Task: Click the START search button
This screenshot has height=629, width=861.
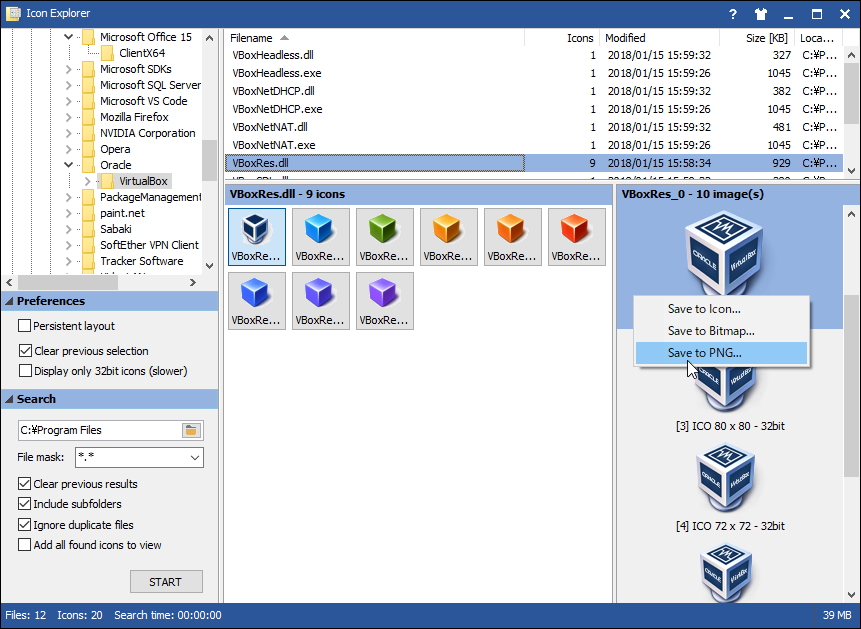Action: pyautogui.click(x=166, y=582)
